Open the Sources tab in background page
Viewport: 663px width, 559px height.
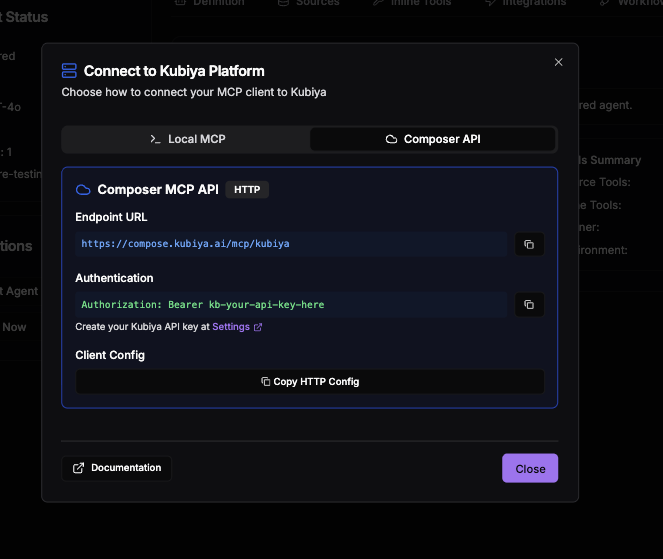tap(309, 3)
